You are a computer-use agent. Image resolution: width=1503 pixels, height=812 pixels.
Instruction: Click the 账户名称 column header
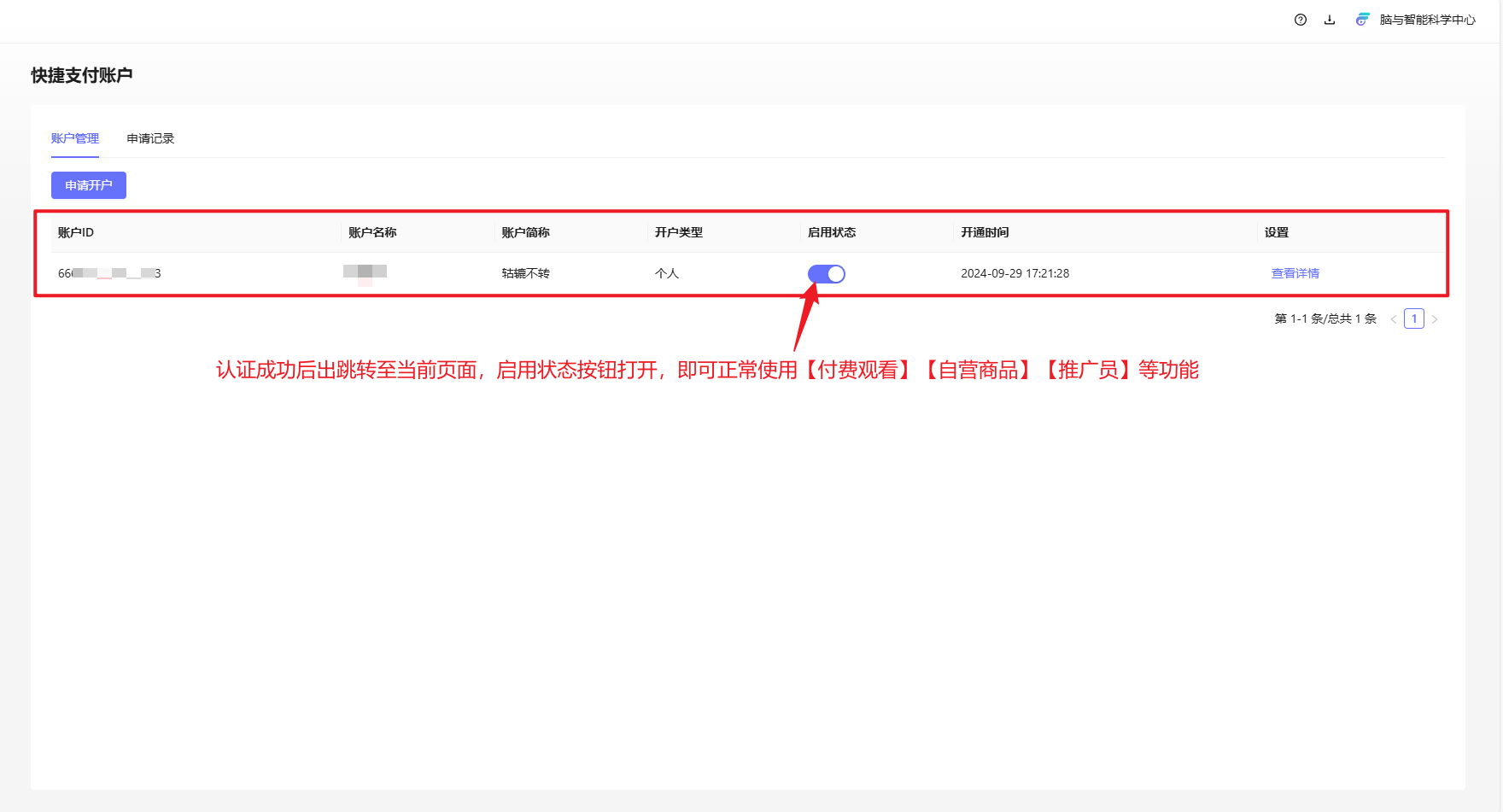(372, 232)
